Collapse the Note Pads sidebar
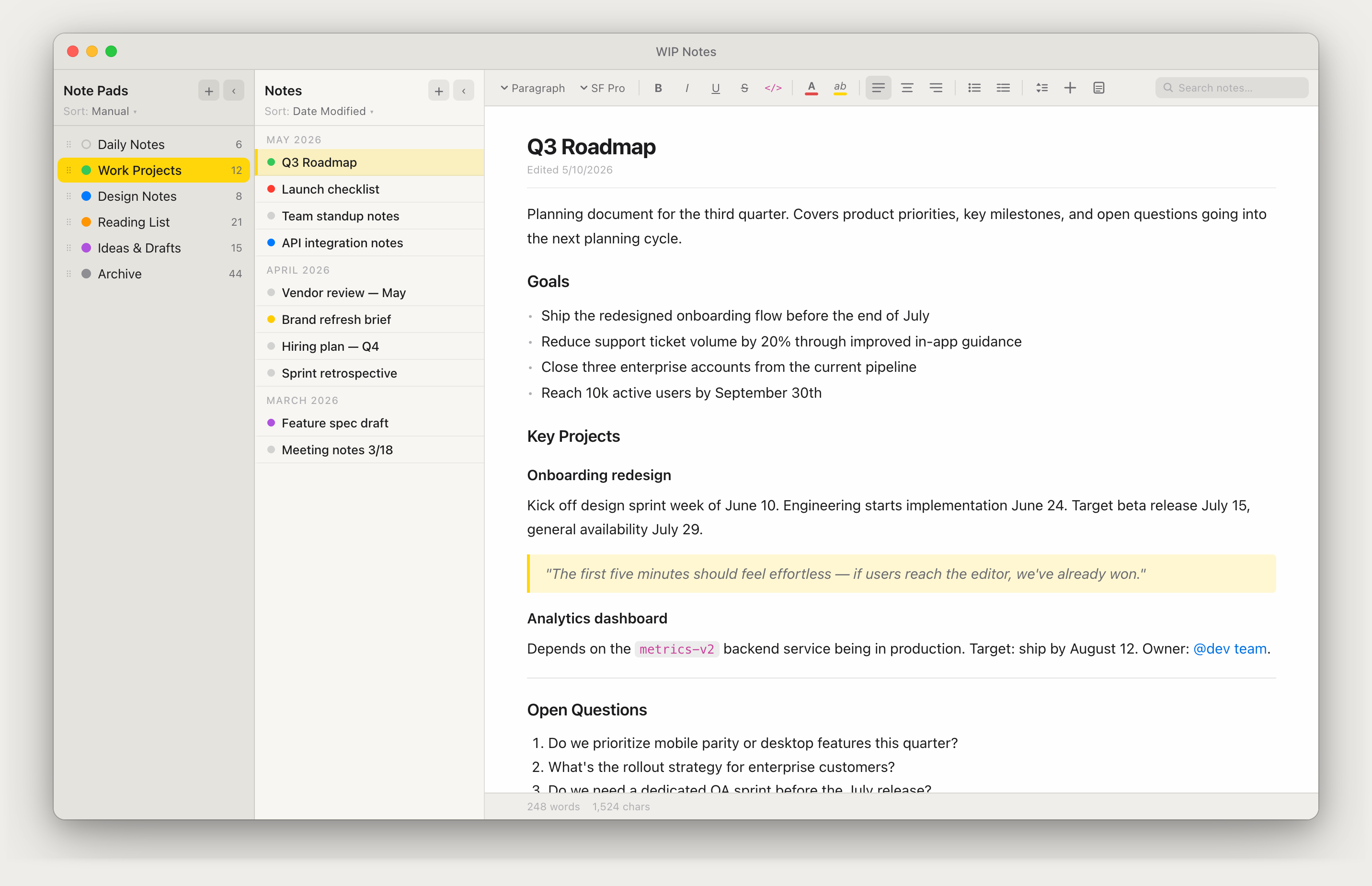Image resolution: width=1372 pixels, height=886 pixels. pos(233,91)
